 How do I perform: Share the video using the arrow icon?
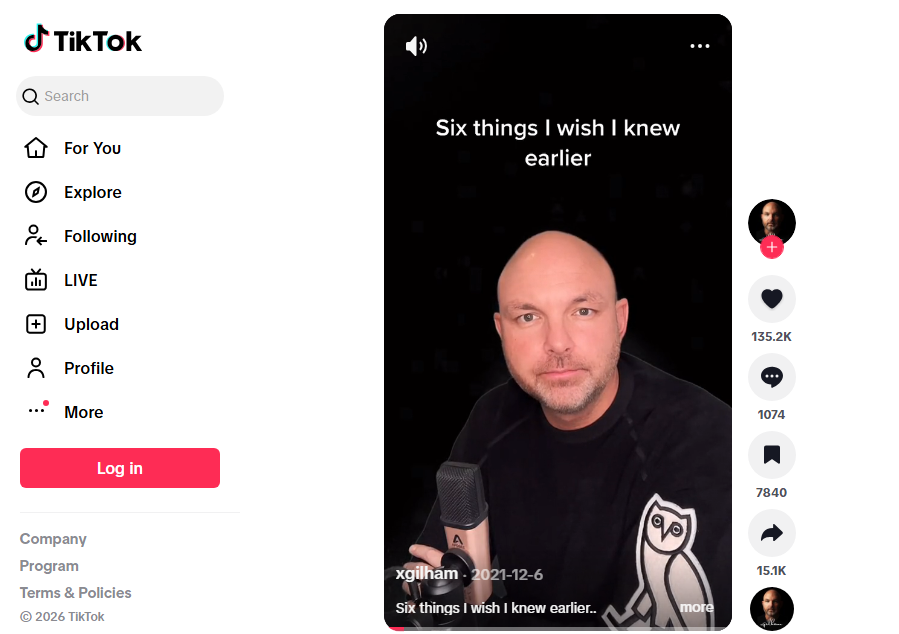[772, 533]
